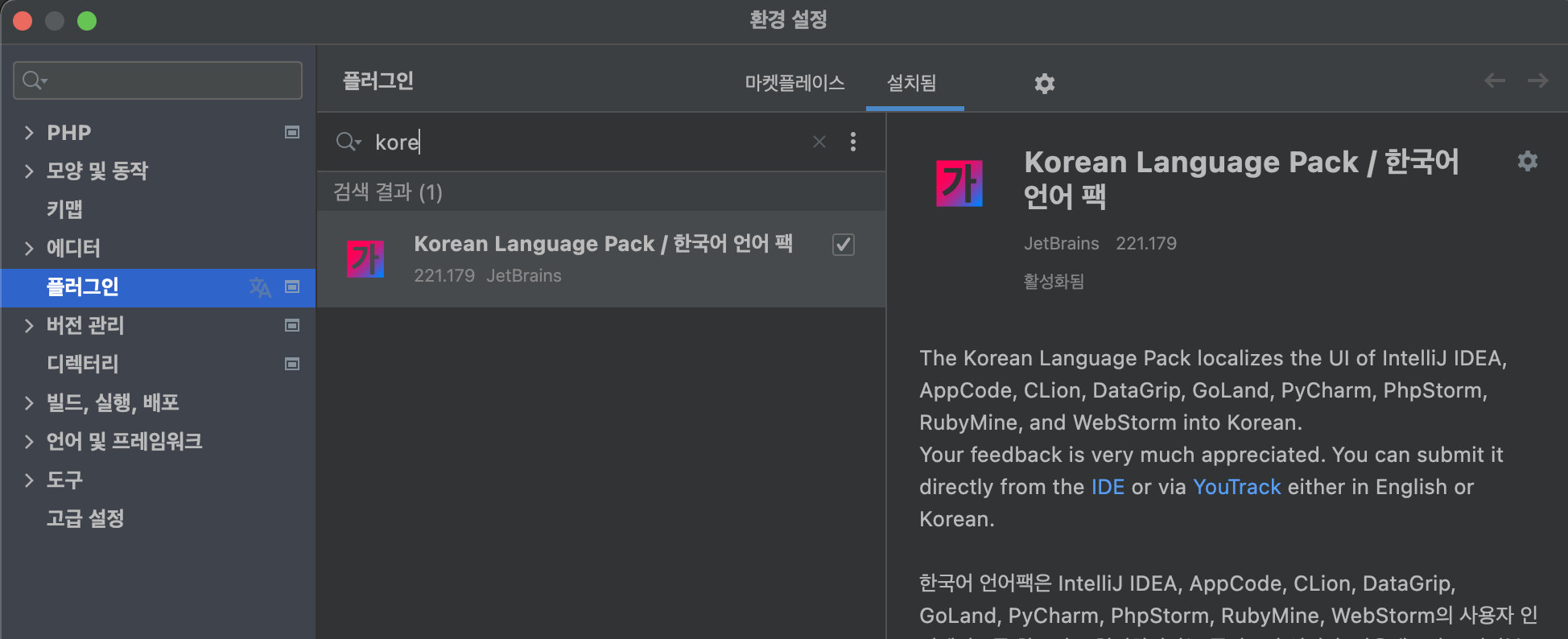Click the settings search magnifier icon
This screenshot has width=1568, height=639.
35,80
